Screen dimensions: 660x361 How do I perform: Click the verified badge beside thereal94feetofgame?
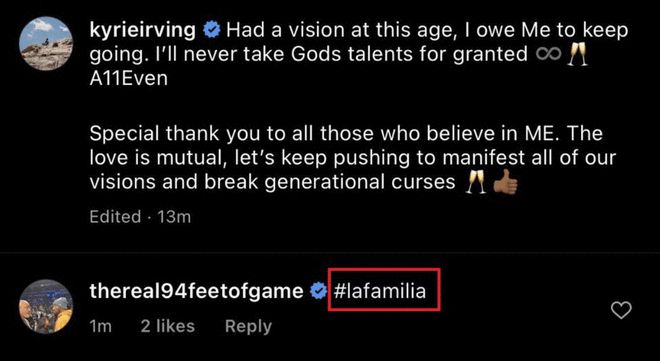(x=318, y=291)
